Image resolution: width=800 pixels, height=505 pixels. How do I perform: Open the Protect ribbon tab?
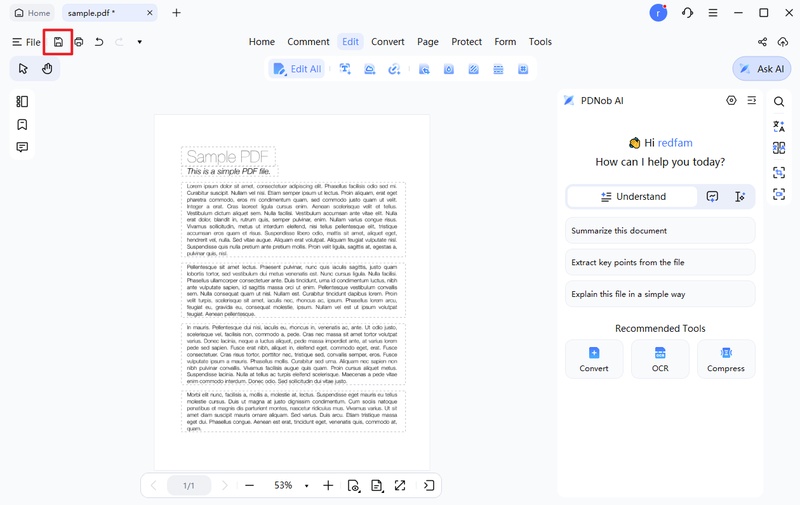coord(466,42)
